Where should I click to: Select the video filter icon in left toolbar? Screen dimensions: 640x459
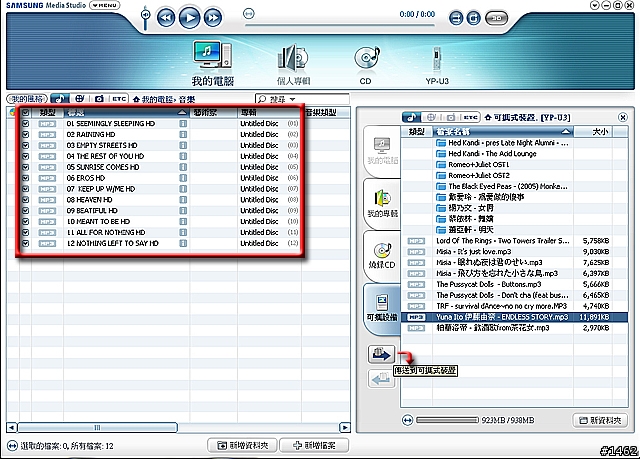[x=80, y=99]
